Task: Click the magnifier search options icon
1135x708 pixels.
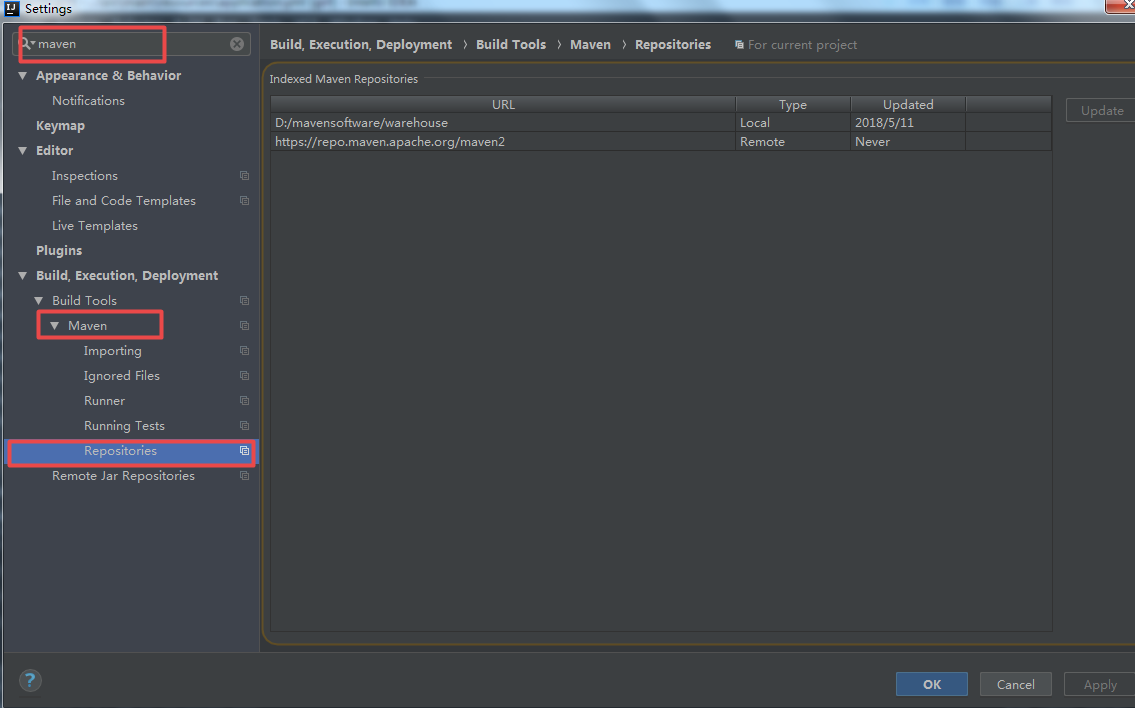Action: tap(27, 43)
